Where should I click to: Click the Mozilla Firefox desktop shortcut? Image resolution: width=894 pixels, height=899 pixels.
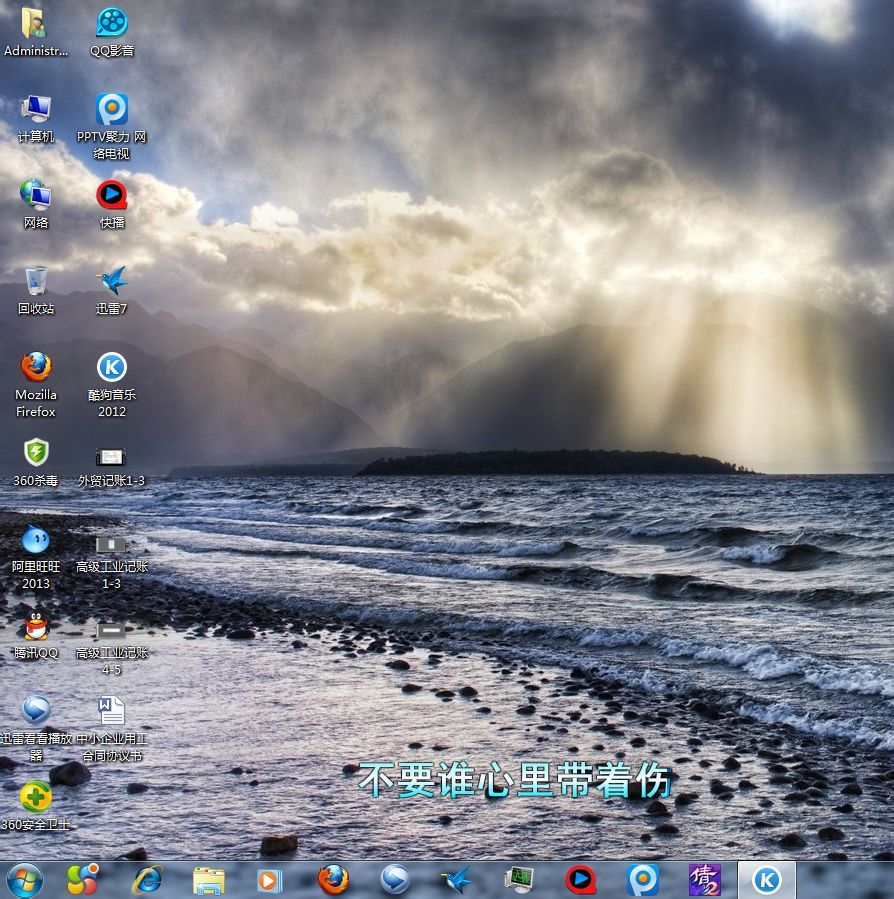click(x=36, y=384)
